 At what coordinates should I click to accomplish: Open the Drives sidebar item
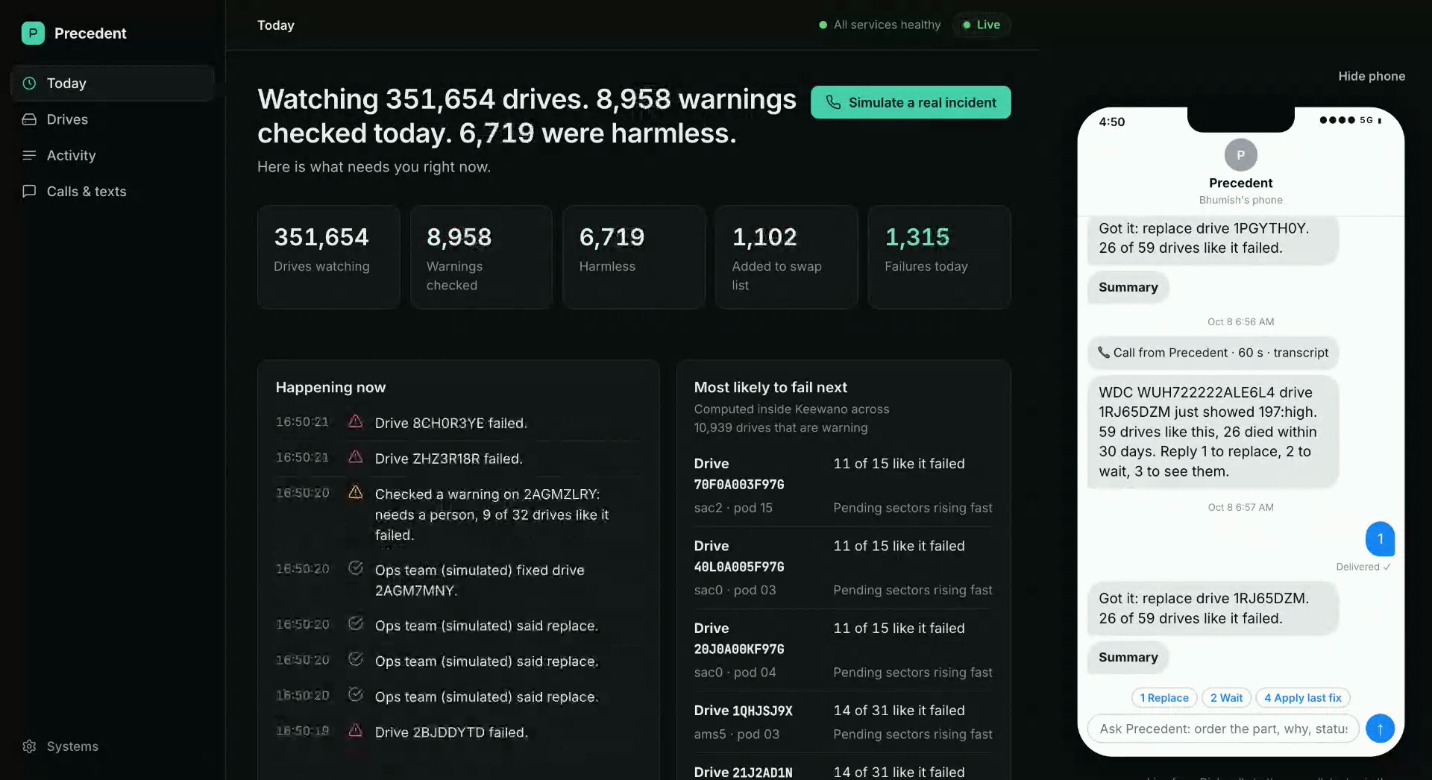[112, 119]
